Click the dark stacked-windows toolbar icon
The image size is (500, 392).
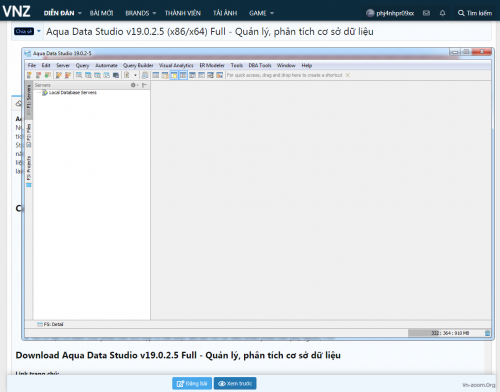[x=116, y=75]
